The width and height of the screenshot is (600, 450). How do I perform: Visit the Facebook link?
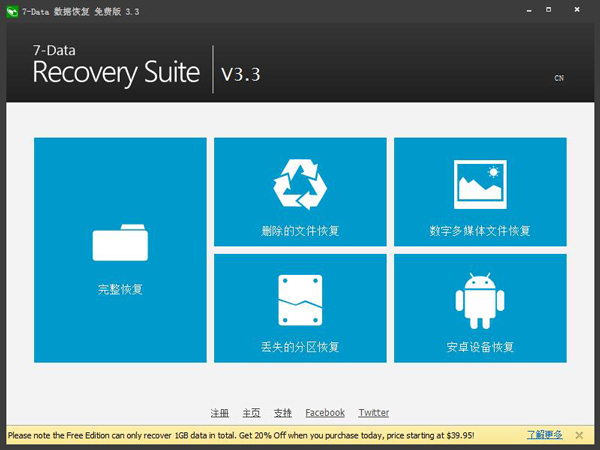pyautogui.click(x=325, y=413)
